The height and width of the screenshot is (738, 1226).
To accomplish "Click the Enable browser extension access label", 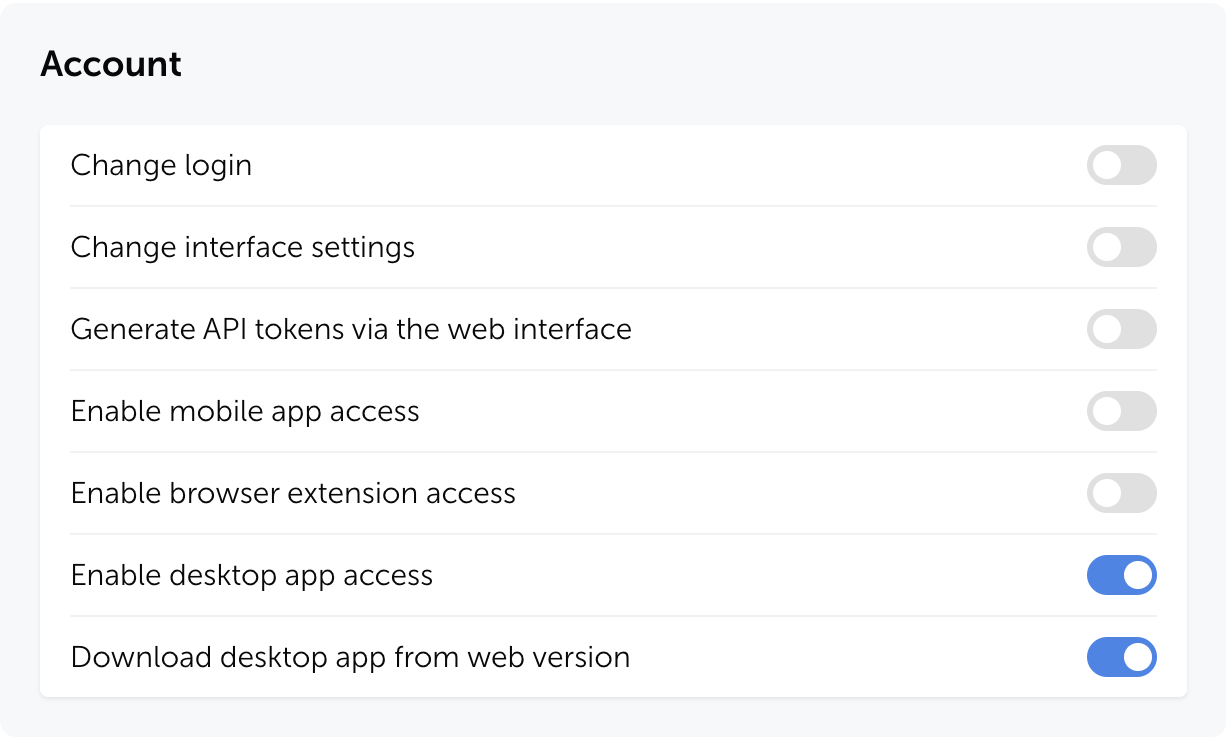I will coord(292,493).
